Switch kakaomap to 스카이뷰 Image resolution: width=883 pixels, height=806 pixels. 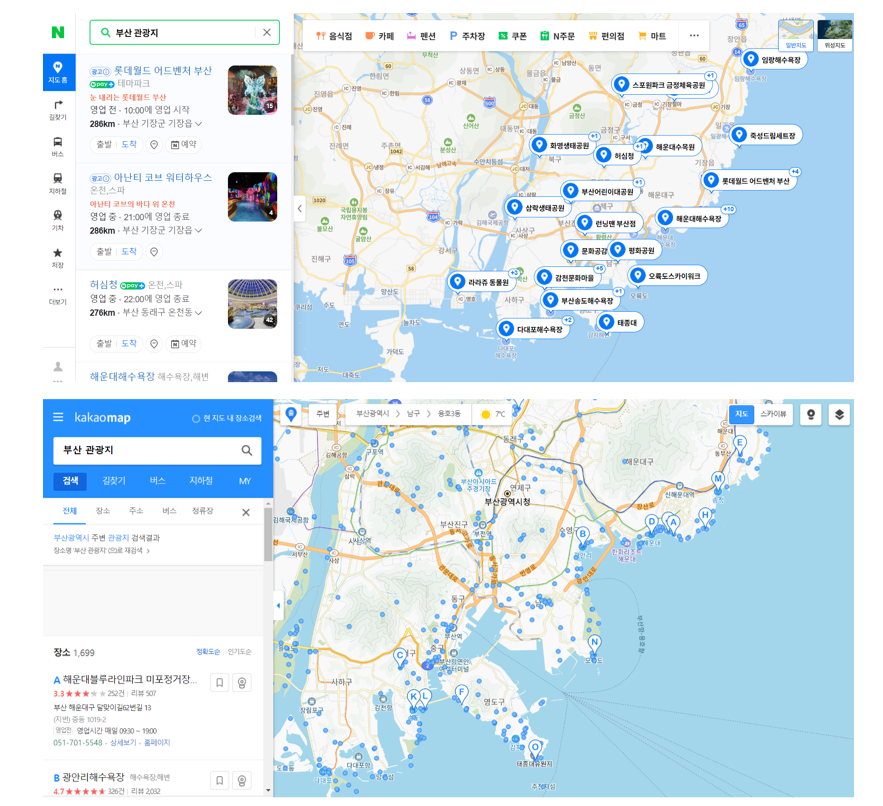(773, 414)
